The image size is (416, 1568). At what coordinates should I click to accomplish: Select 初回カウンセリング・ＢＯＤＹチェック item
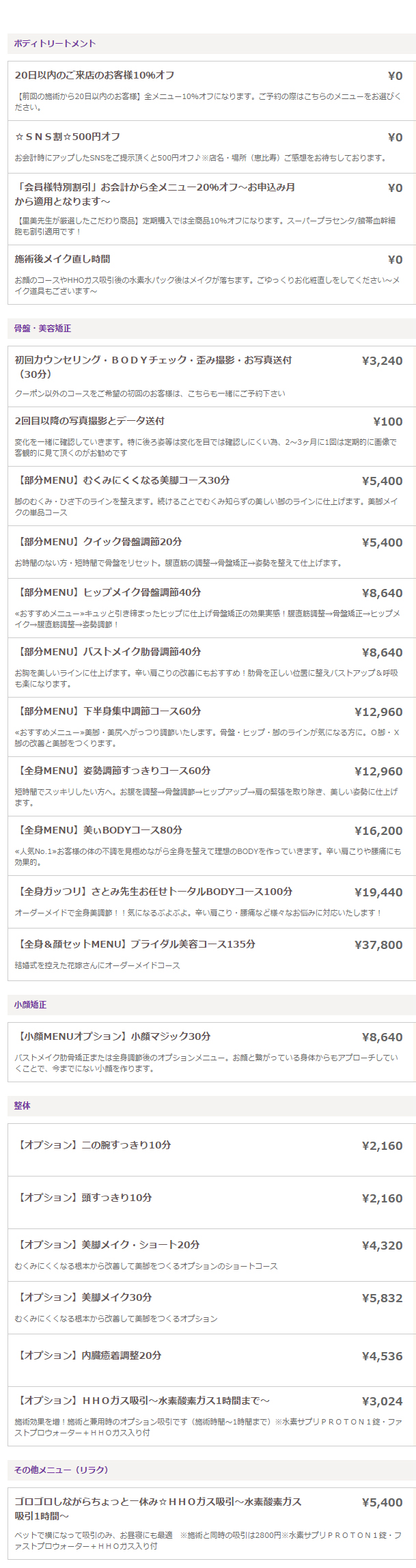[x=153, y=360]
